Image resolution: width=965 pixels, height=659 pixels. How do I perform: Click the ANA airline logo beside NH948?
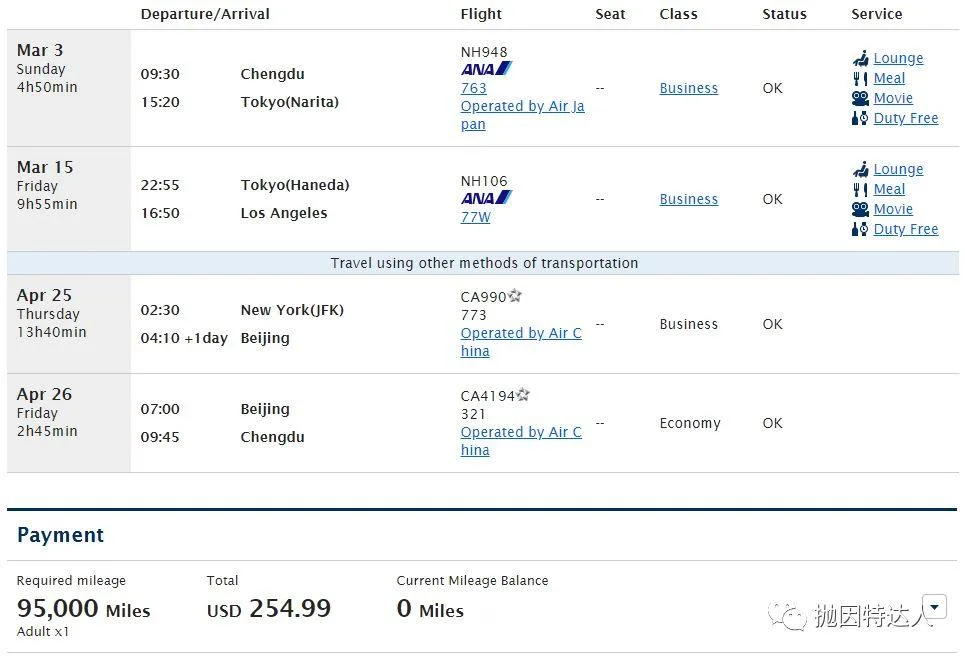pos(486,68)
